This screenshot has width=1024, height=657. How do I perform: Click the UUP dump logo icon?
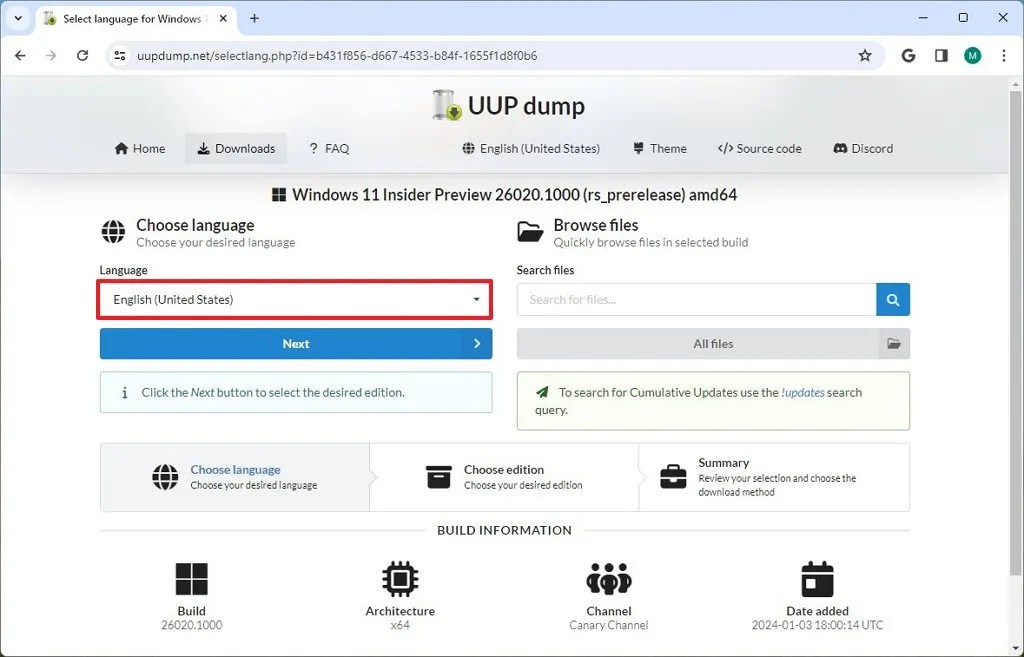pos(443,105)
